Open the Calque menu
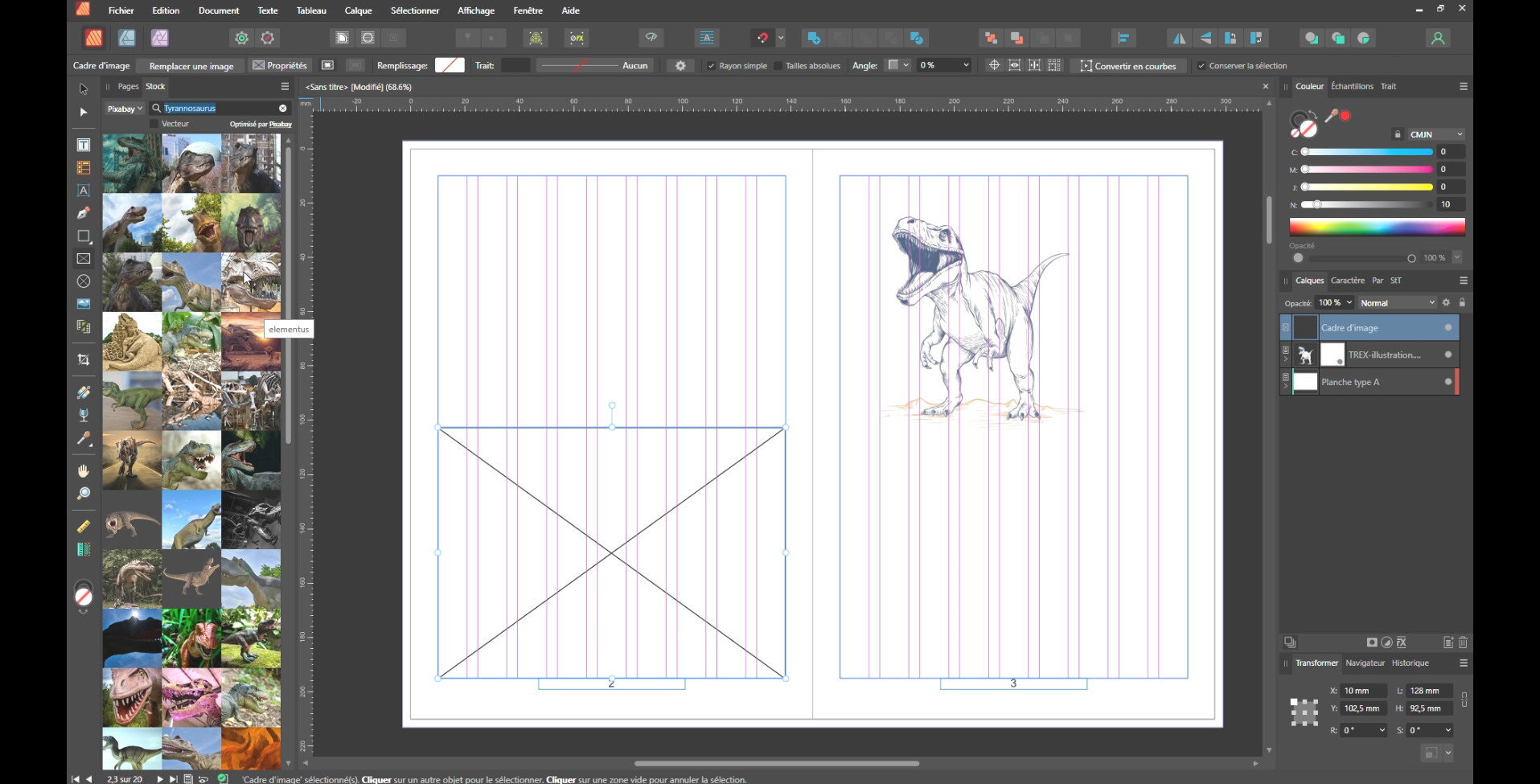1540x784 pixels. (358, 10)
